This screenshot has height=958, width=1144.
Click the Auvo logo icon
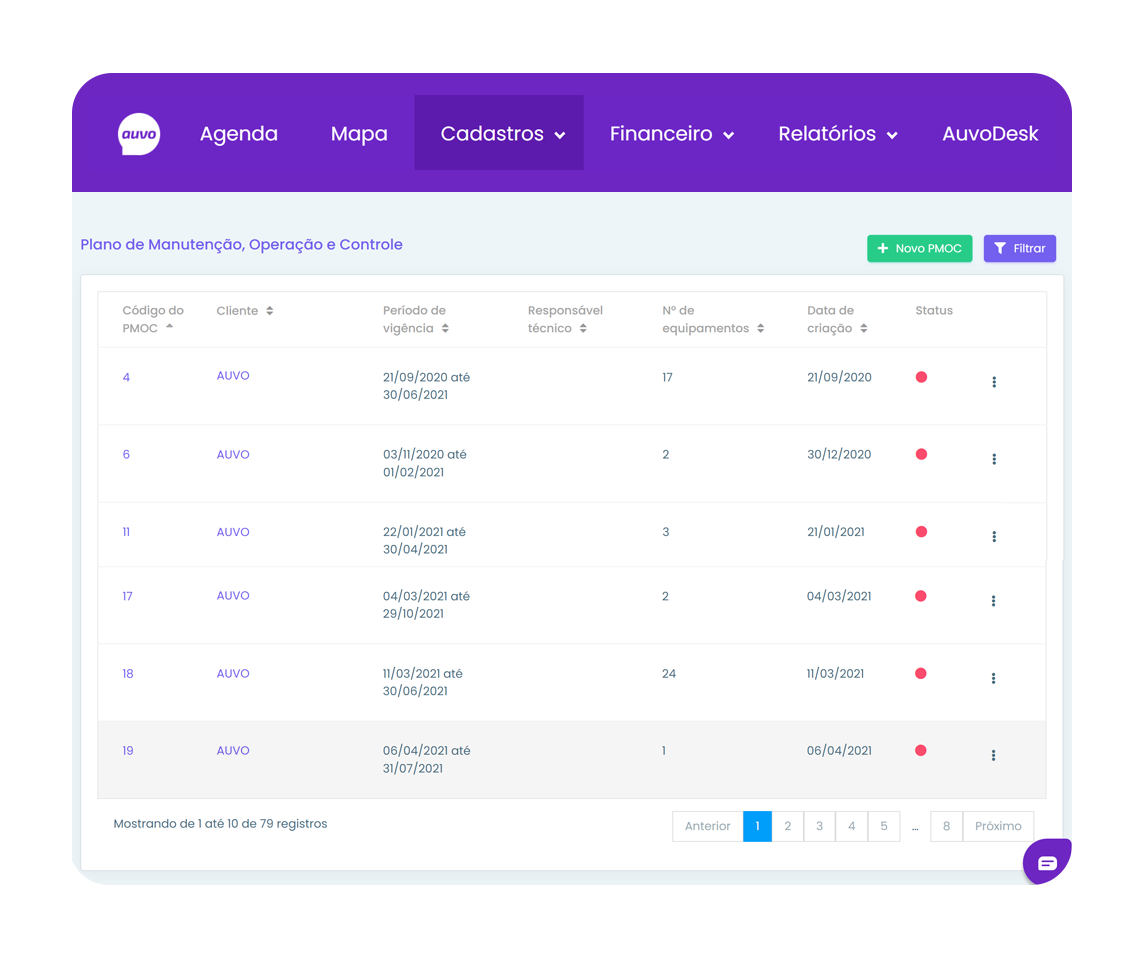click(x=139, y=134)
